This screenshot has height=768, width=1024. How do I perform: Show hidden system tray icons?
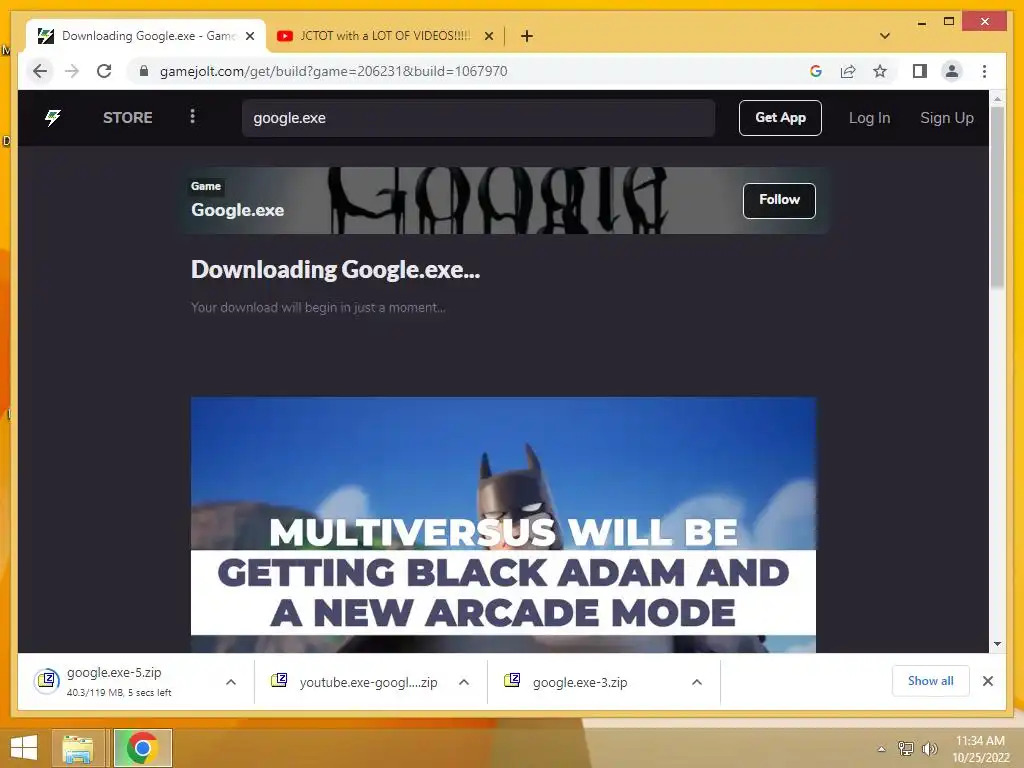(x=881, y=749)
